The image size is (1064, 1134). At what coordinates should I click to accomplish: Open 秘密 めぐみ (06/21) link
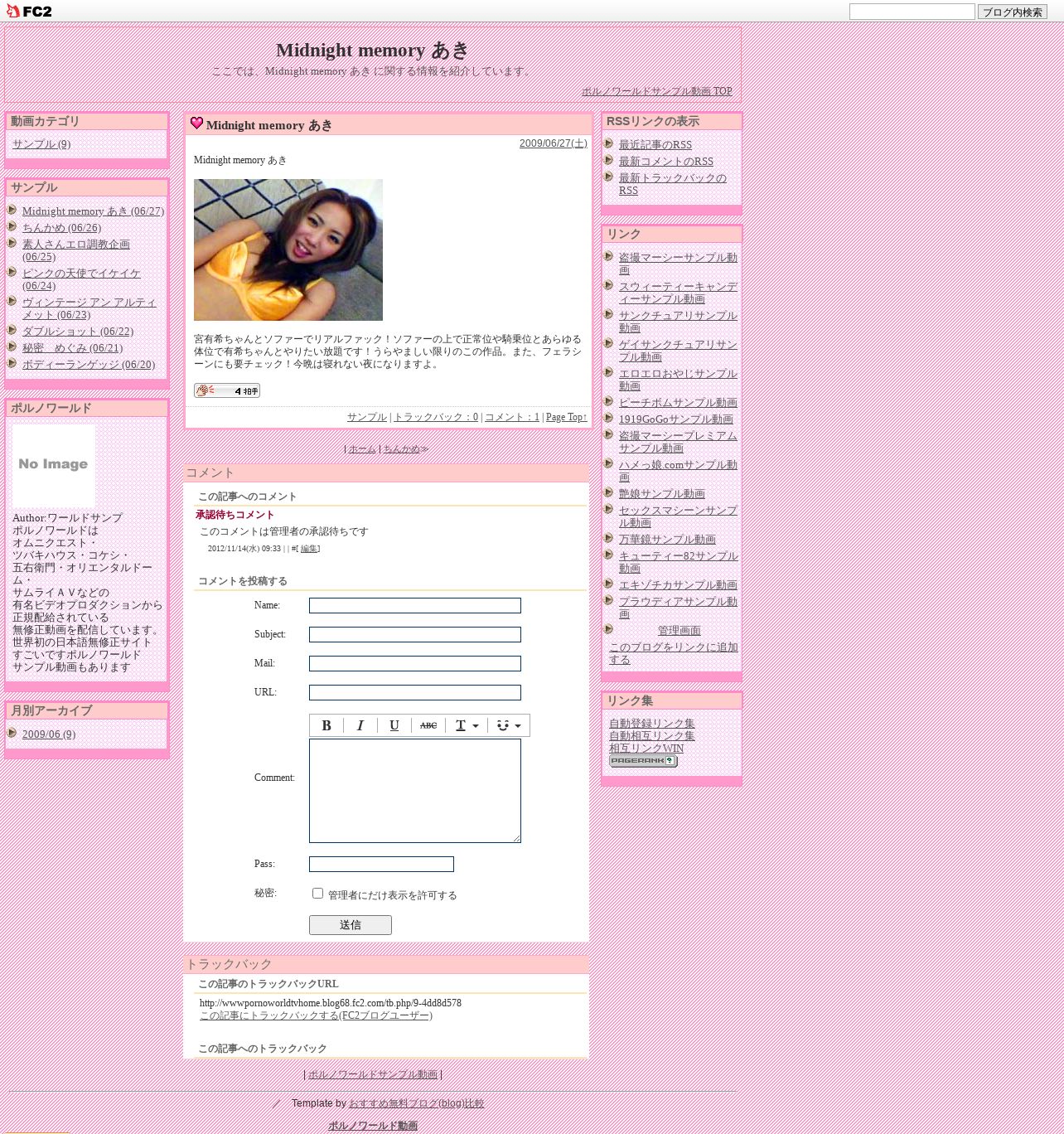tap(72, 348)
